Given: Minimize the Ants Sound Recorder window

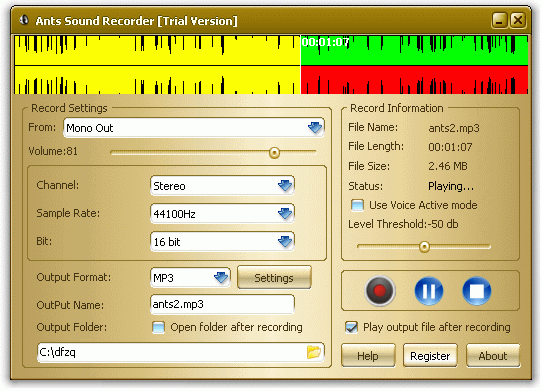Looking at the screenshot, I should (499, 20).
